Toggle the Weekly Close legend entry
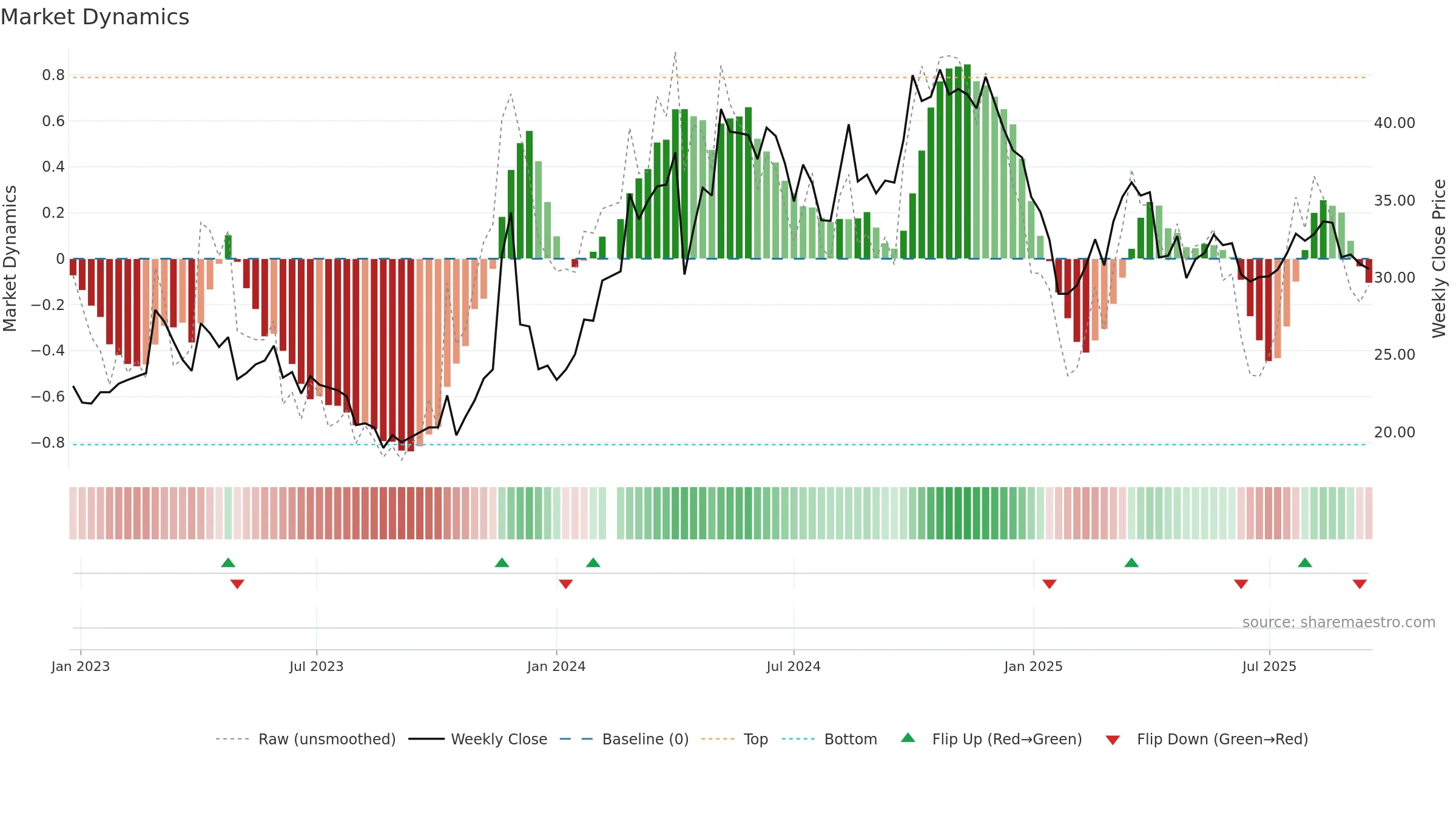The height and width of the screenshot is (819, 1456). (478, 739)
